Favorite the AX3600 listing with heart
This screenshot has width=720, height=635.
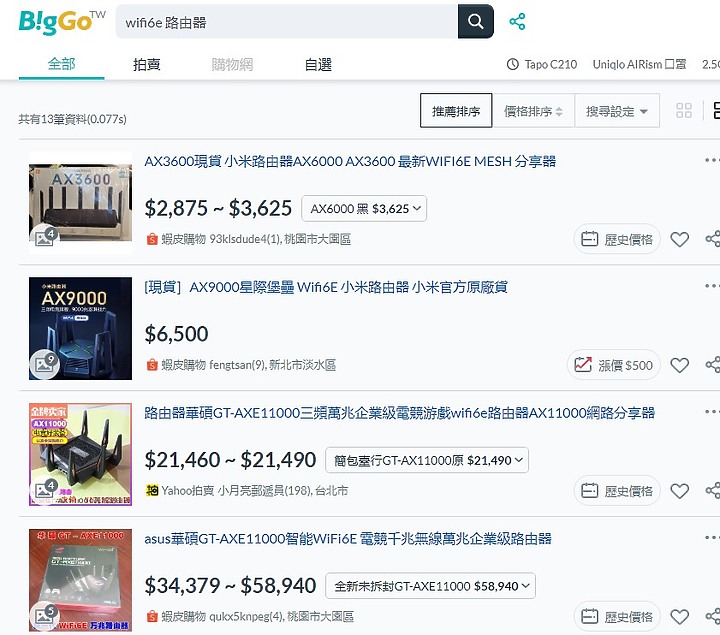click(680, 239)
